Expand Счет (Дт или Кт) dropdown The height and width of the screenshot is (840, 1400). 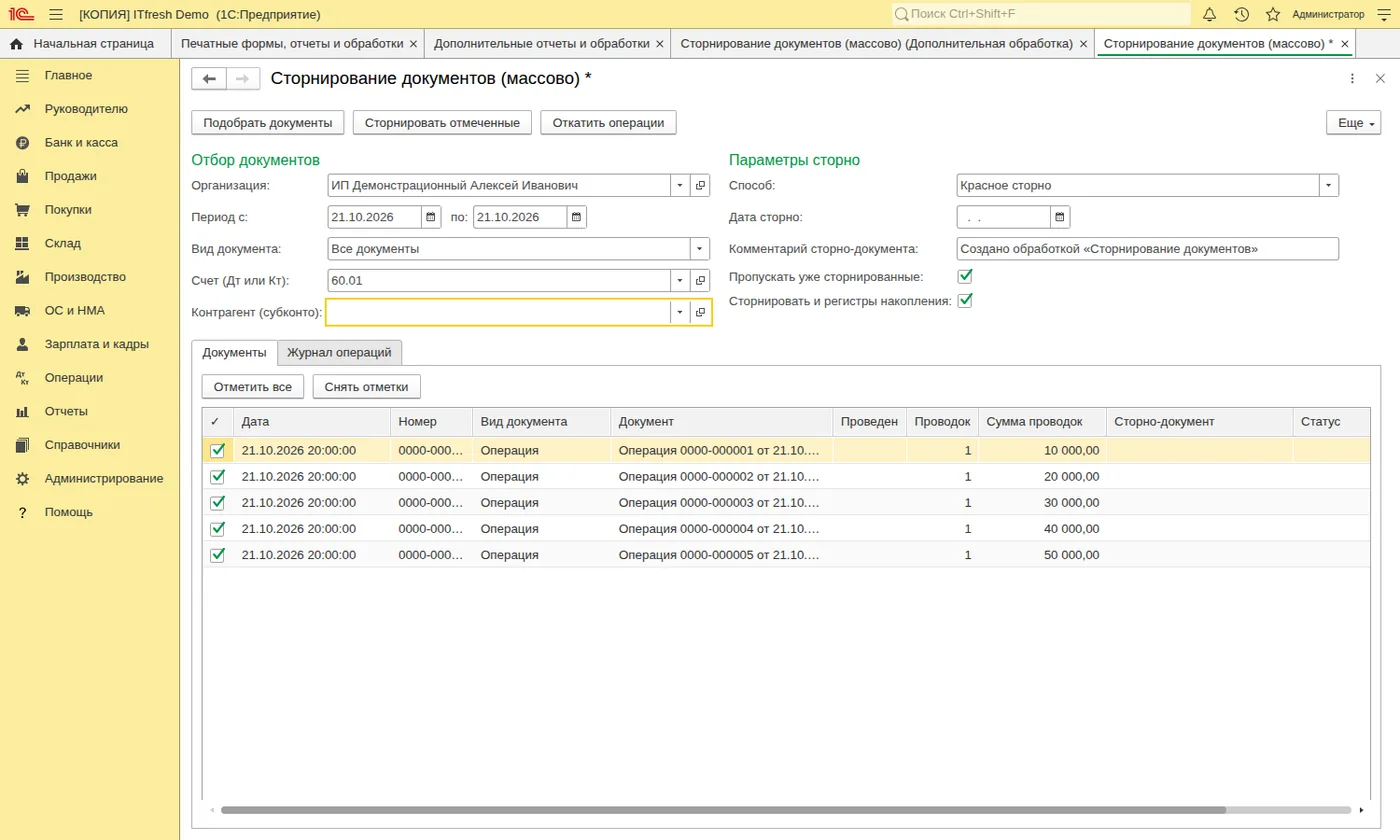point(680,281)
